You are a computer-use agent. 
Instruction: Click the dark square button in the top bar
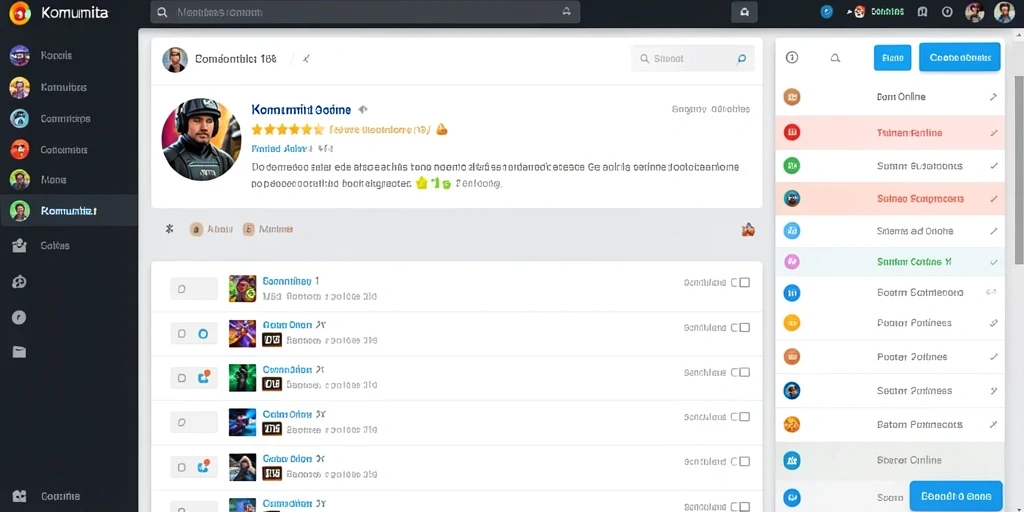(x=744, y=12)
